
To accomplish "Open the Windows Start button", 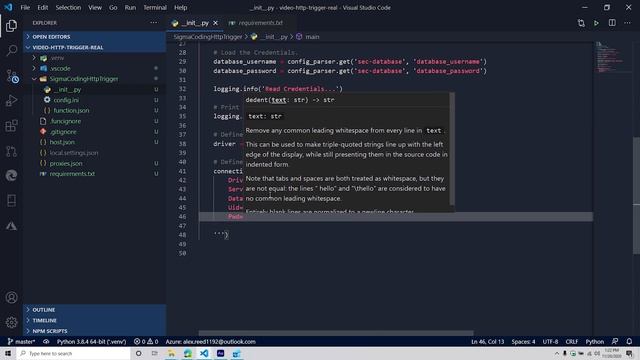I will coord(8,353).
